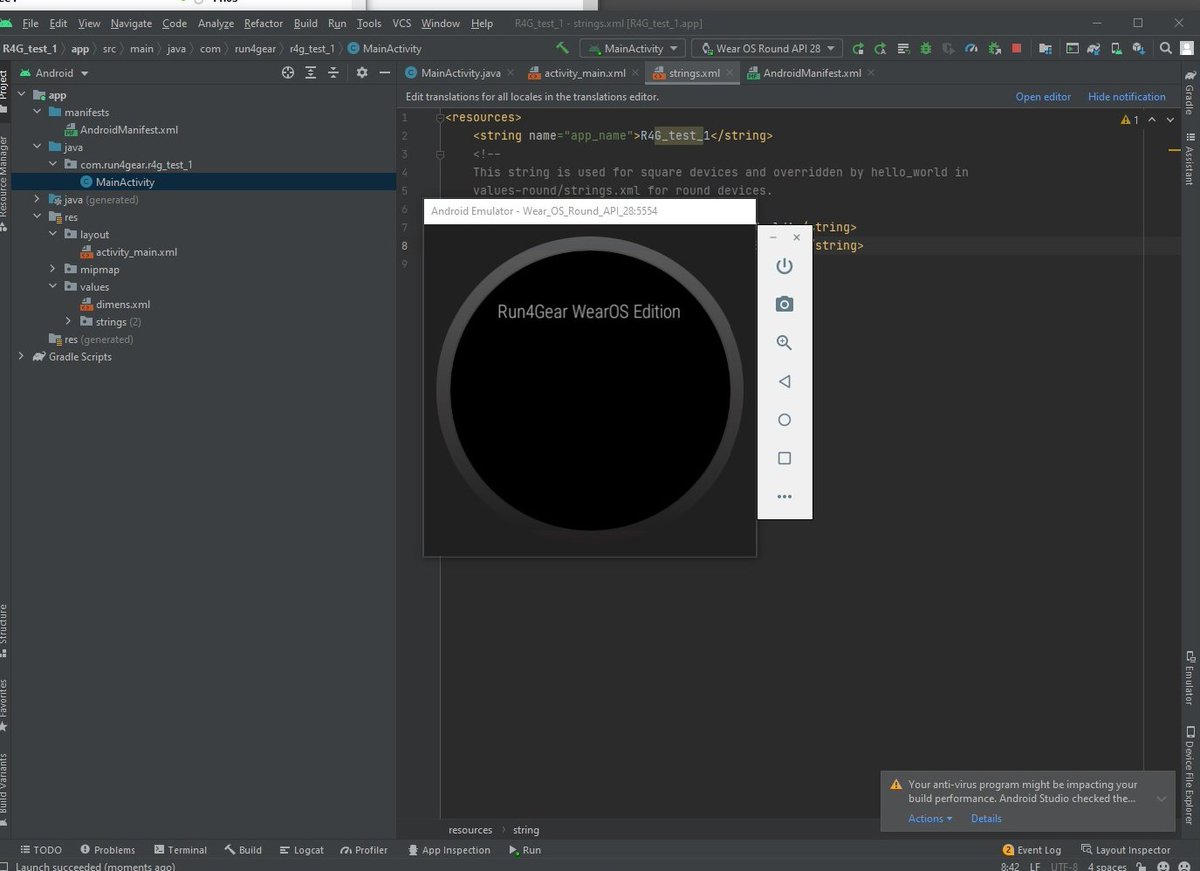Click the Select Opened File target icon
The height and width of the screenshot is (871, 1200).
[288, 73]
